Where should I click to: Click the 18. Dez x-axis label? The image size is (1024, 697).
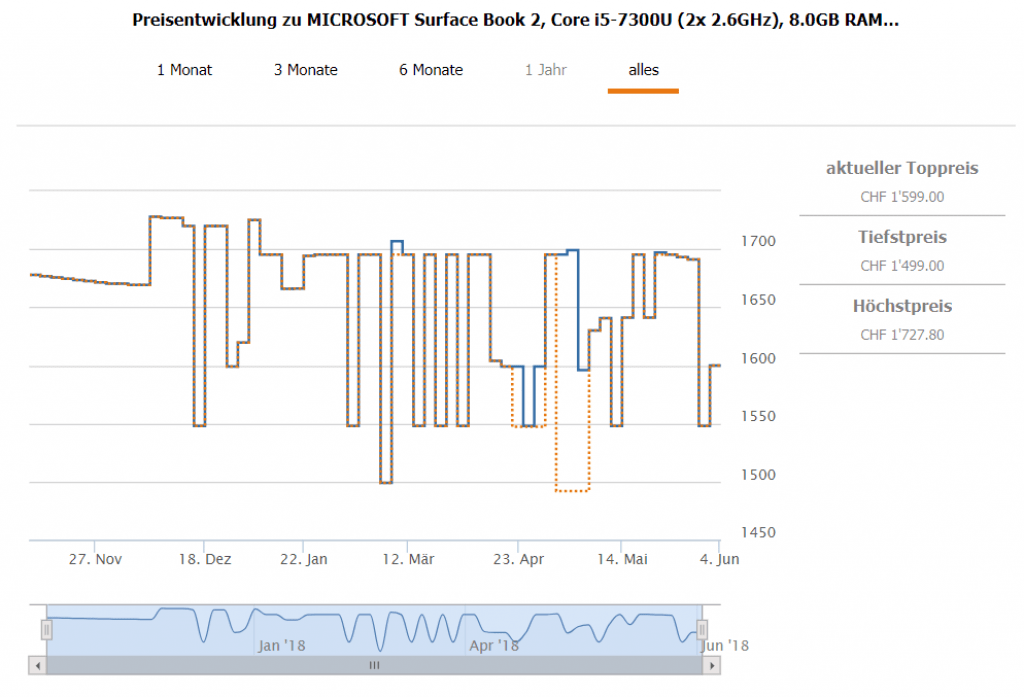205,559
